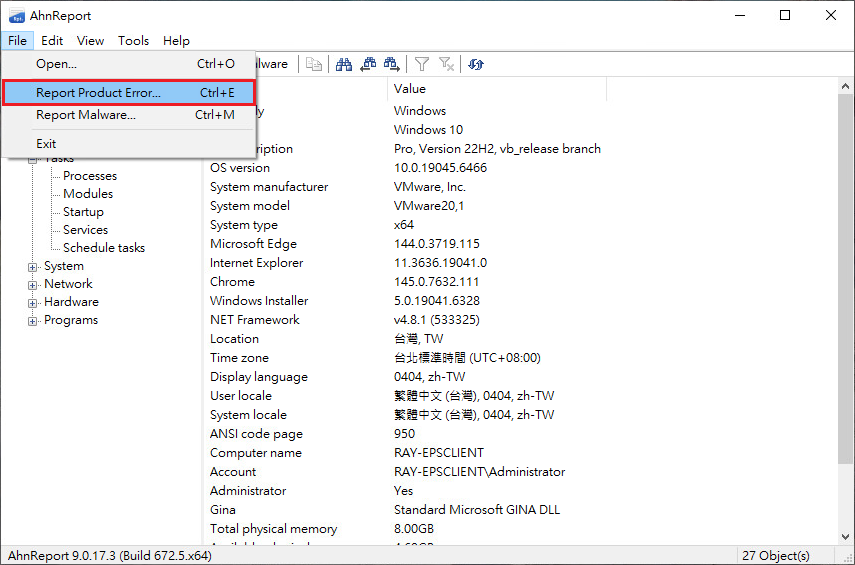Click the Display language row label

tap(259, 377)
